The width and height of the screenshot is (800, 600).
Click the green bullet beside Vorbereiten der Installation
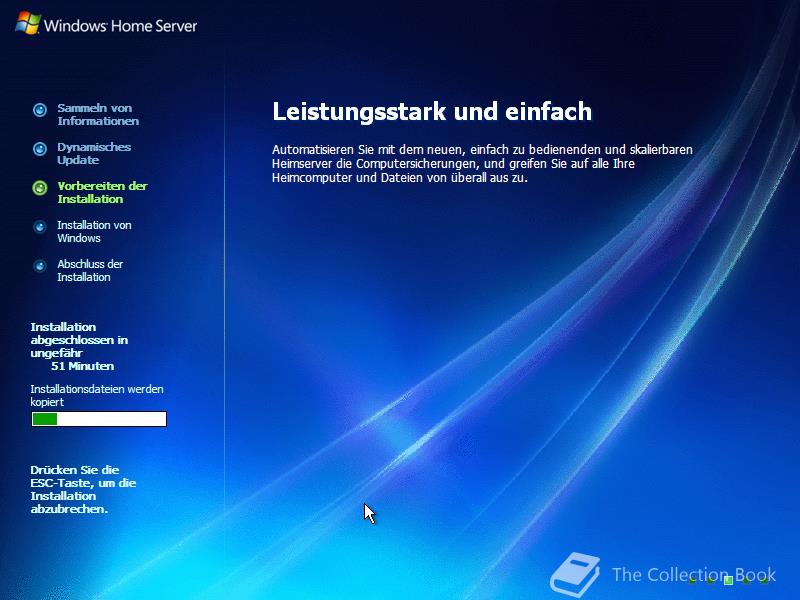[40, 188]
